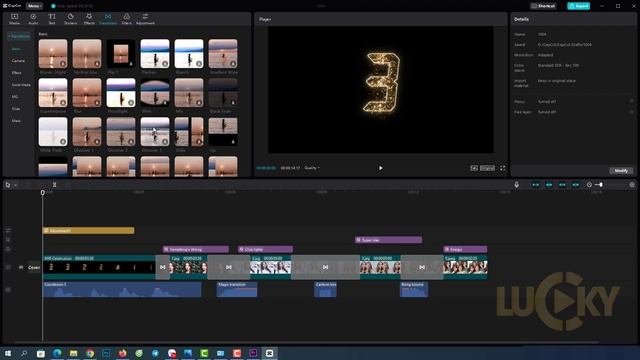Click the Original ratio button in the Player
The image size is (640, 360).
coord(487,168)
